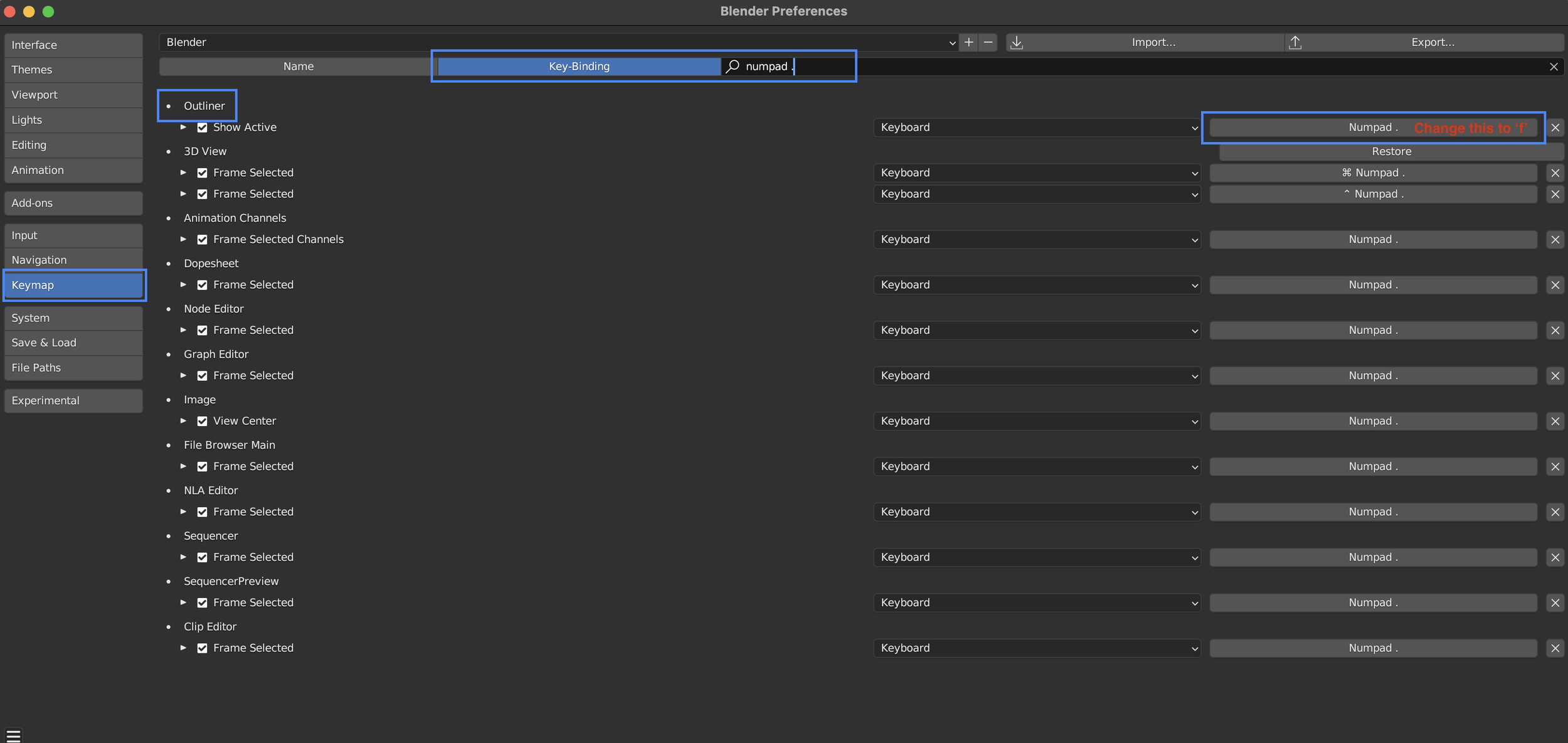Remove the Image View Center keymap item
Screen dimensions: 1568x743
coord(1555,421)
